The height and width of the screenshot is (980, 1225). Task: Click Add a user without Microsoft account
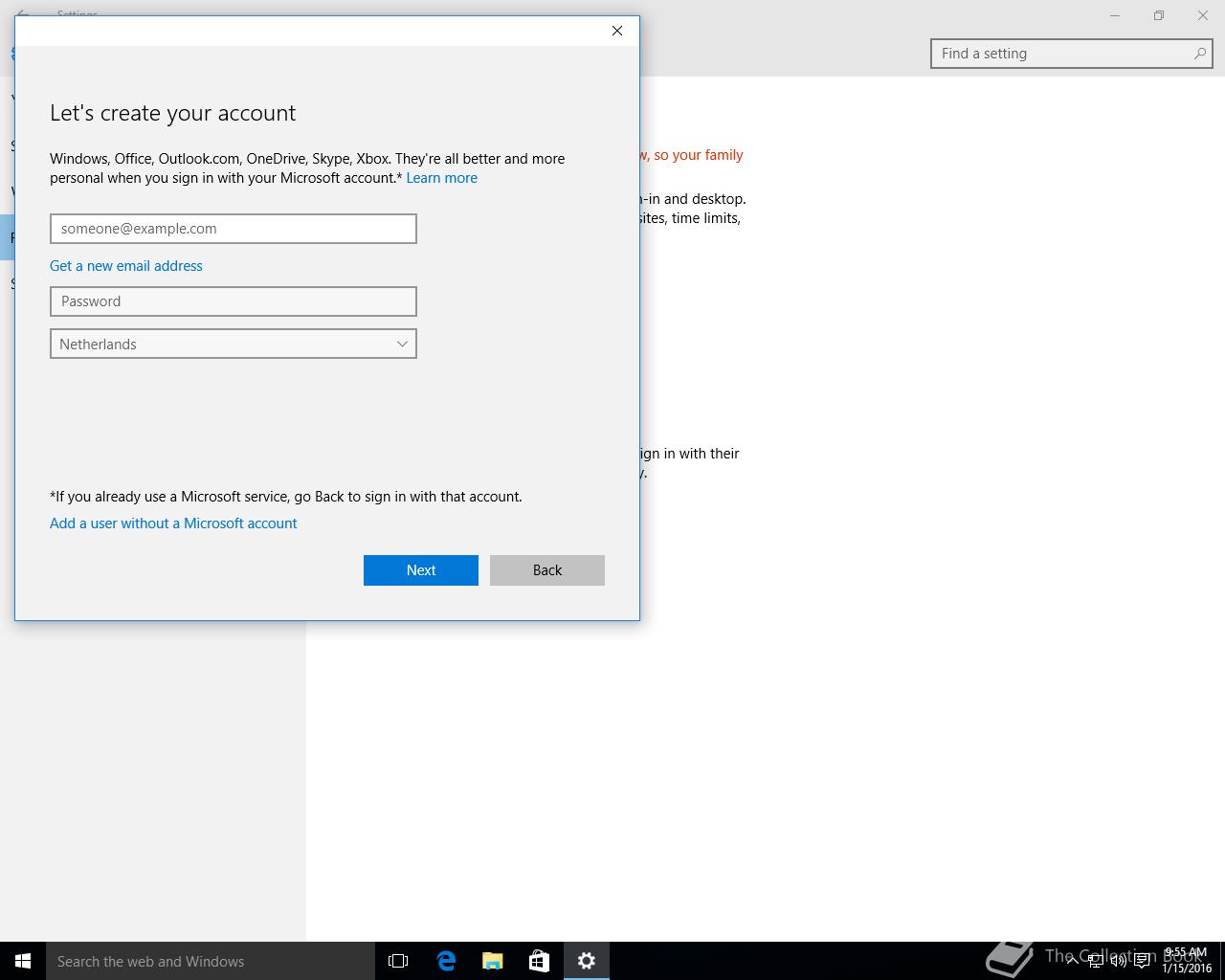click(x=173, y=523)
